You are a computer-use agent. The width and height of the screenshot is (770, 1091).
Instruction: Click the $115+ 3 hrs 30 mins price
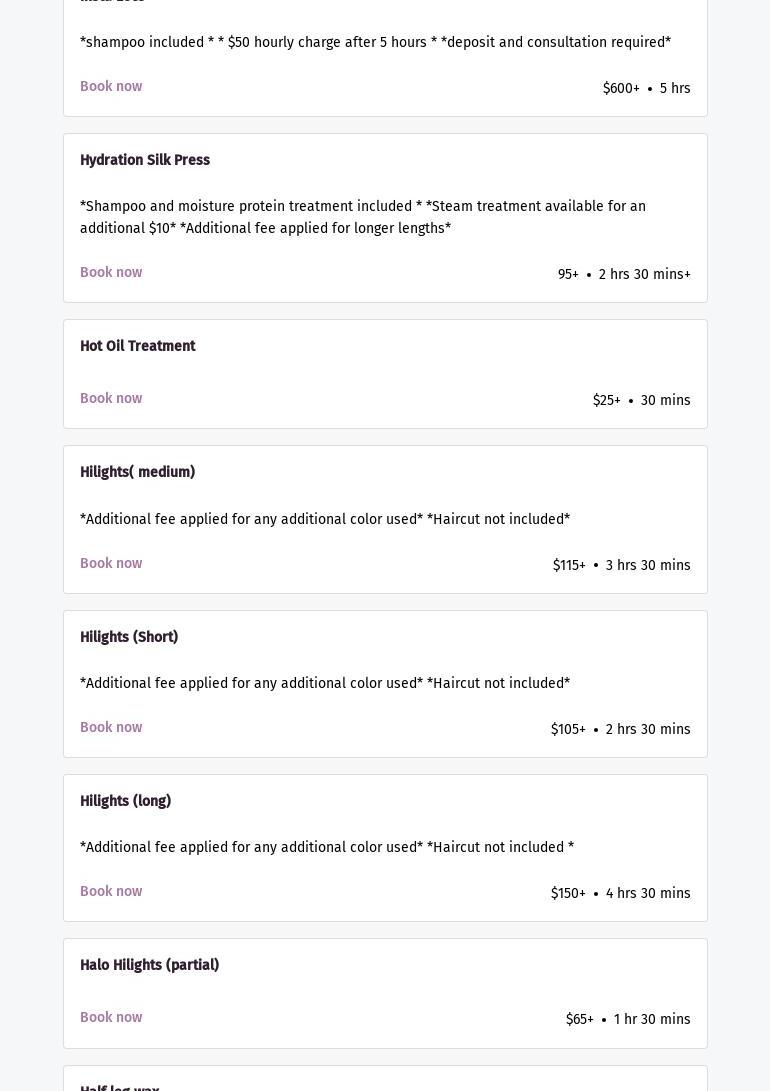point(621,566)
